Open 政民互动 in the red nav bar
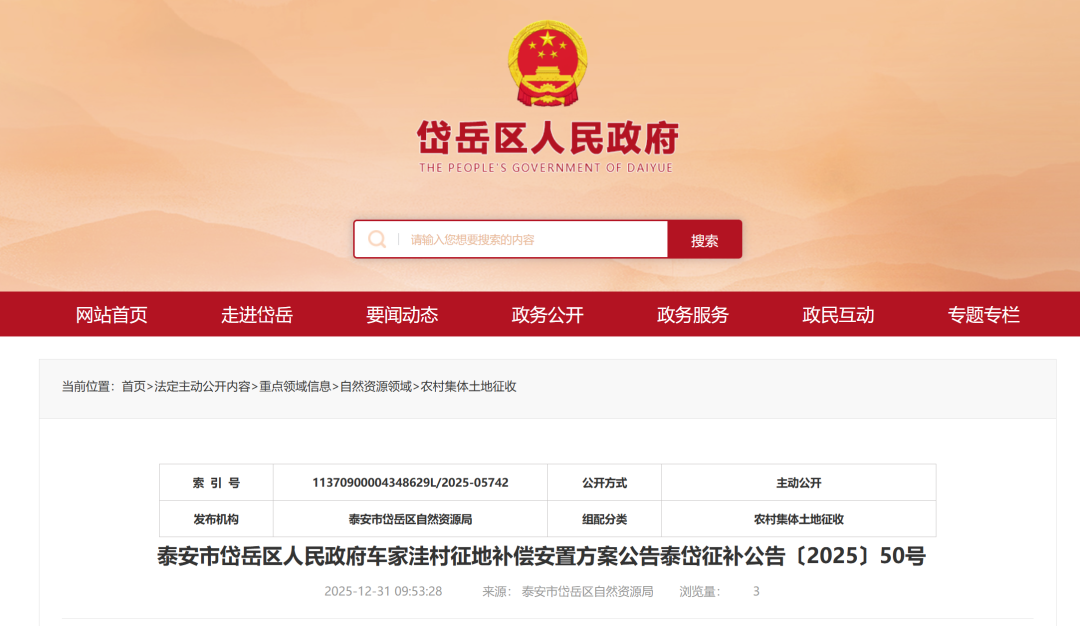1080x626 pixels. (838, 315)
